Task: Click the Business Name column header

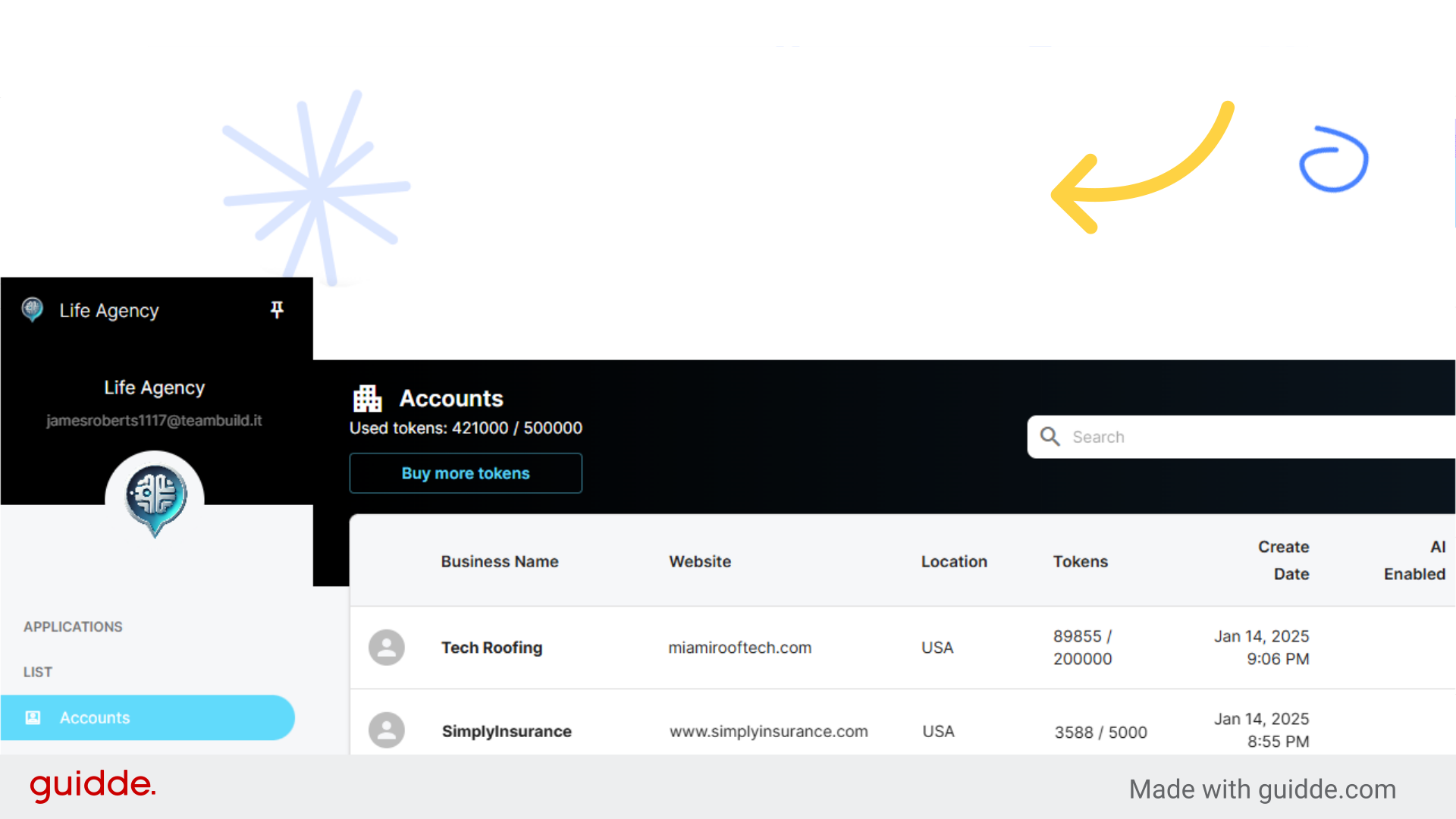Action: click(x=499, y=561)
